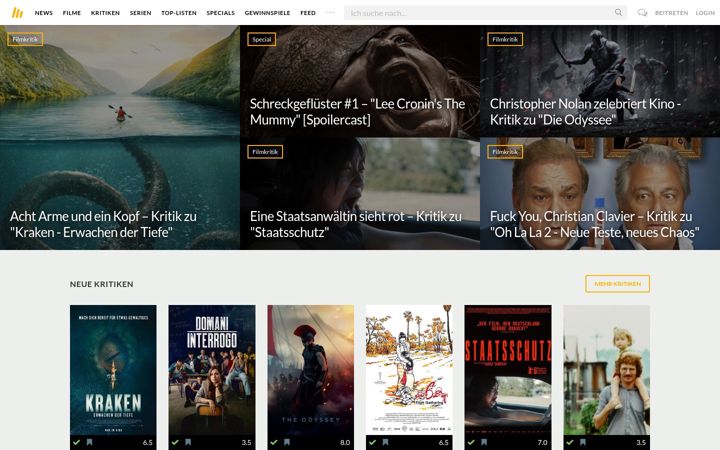Open the Domani Interrogo movie poster
This screenshot has height=450, width=720.
coord(212,370)
